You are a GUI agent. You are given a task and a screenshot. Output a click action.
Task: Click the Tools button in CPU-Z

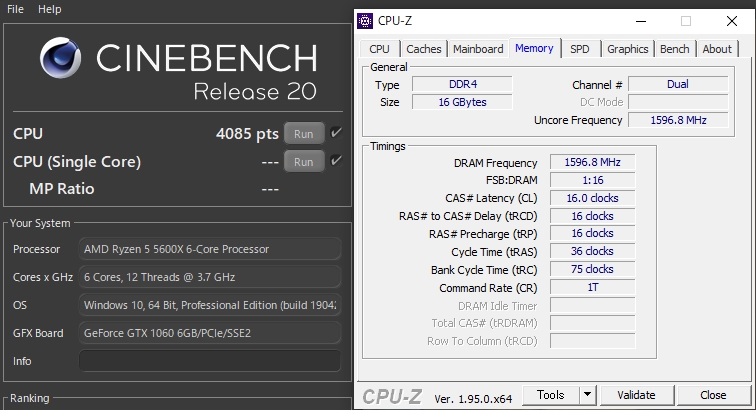(551, 395)
